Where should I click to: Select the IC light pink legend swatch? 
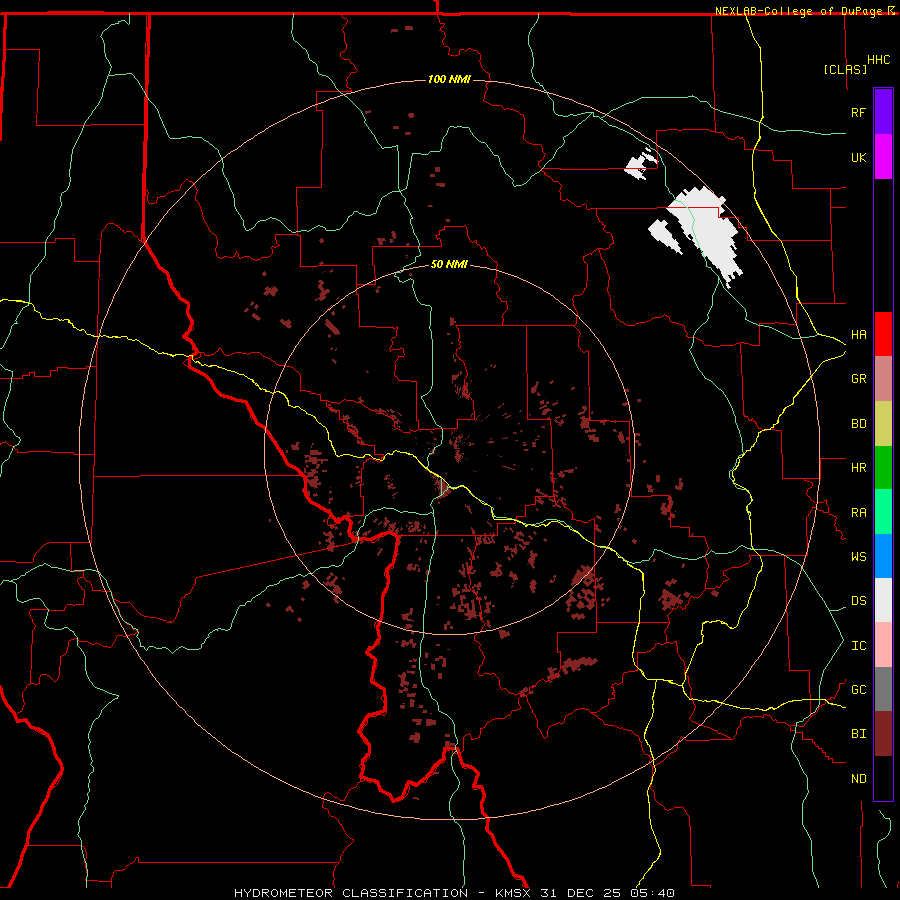(x=883, y=645)
